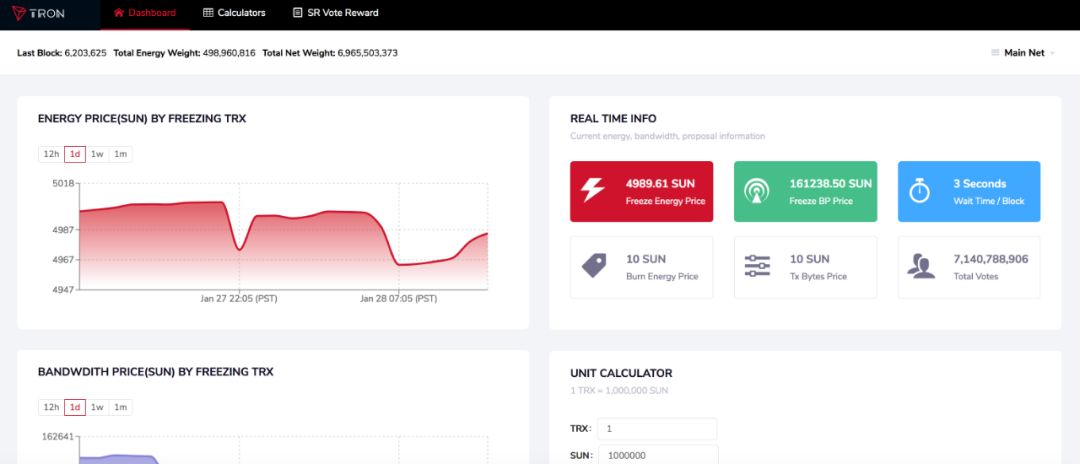Click the price tag Burn Energy icon

594,266
